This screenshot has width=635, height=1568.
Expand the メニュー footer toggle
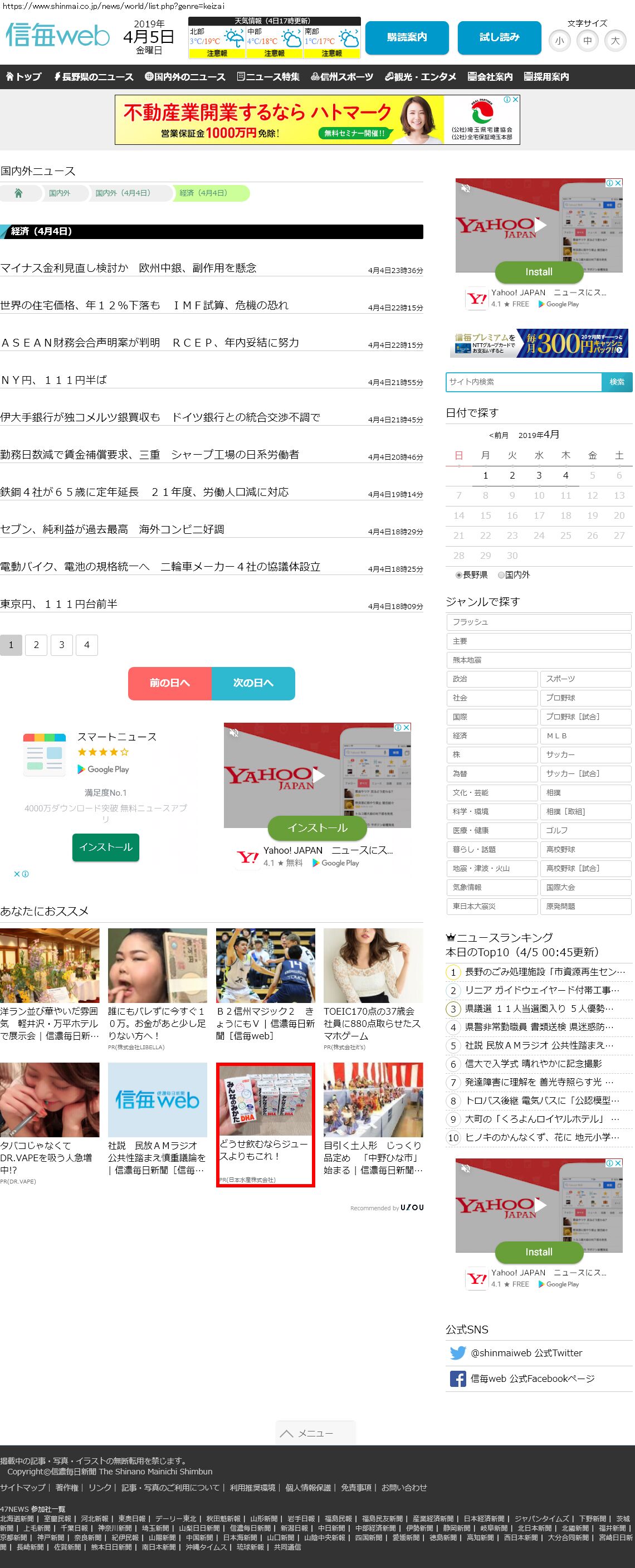pyautogui.click(x=315, y=1433)
